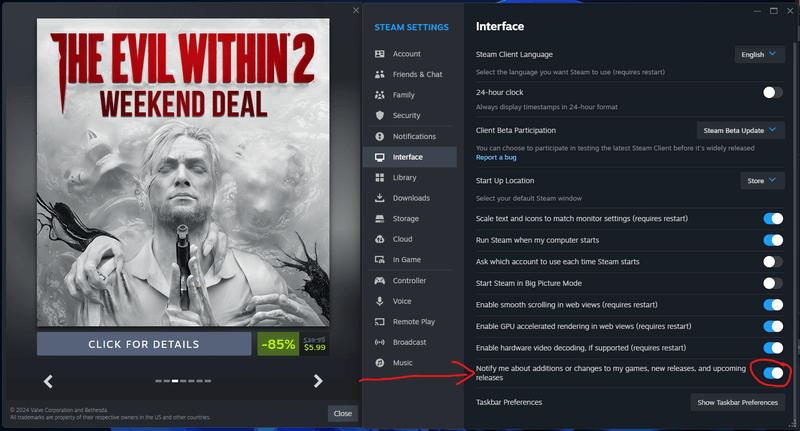Toggle GPU accelerated rendering switch

(x=772, y=326)
